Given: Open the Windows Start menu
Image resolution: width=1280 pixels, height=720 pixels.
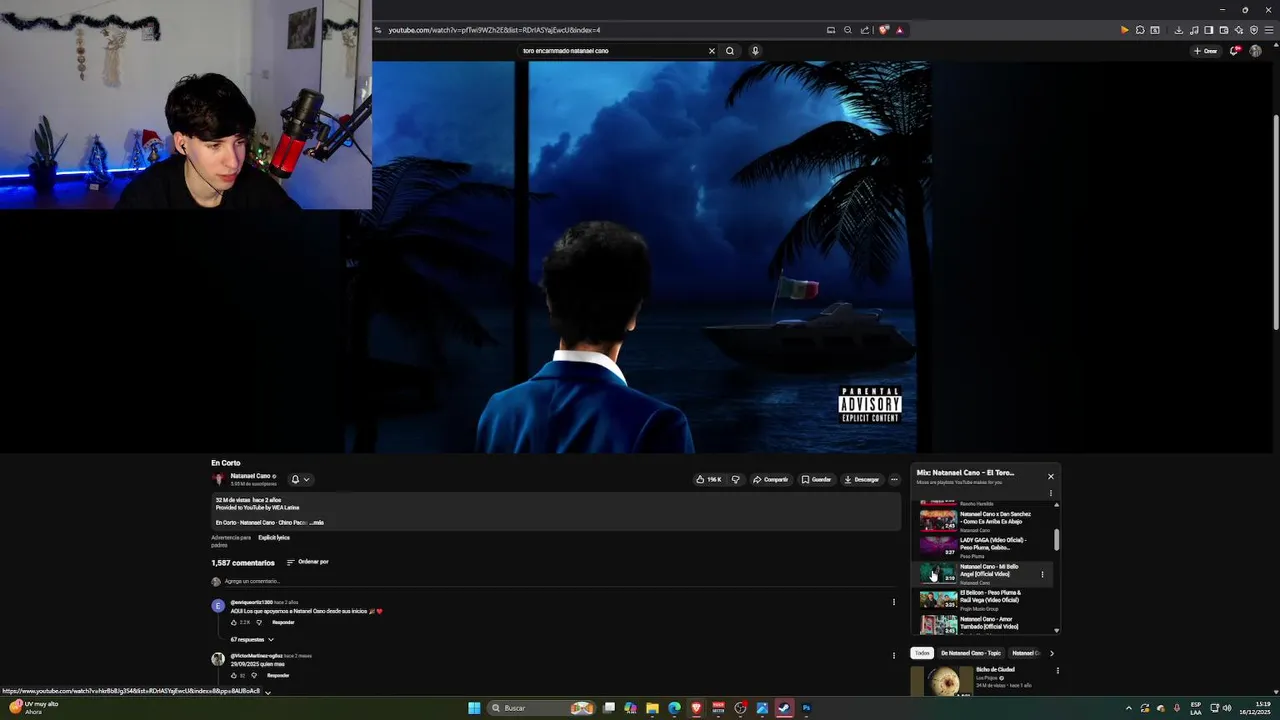Looking at the screenshot, I should [474, 708].
